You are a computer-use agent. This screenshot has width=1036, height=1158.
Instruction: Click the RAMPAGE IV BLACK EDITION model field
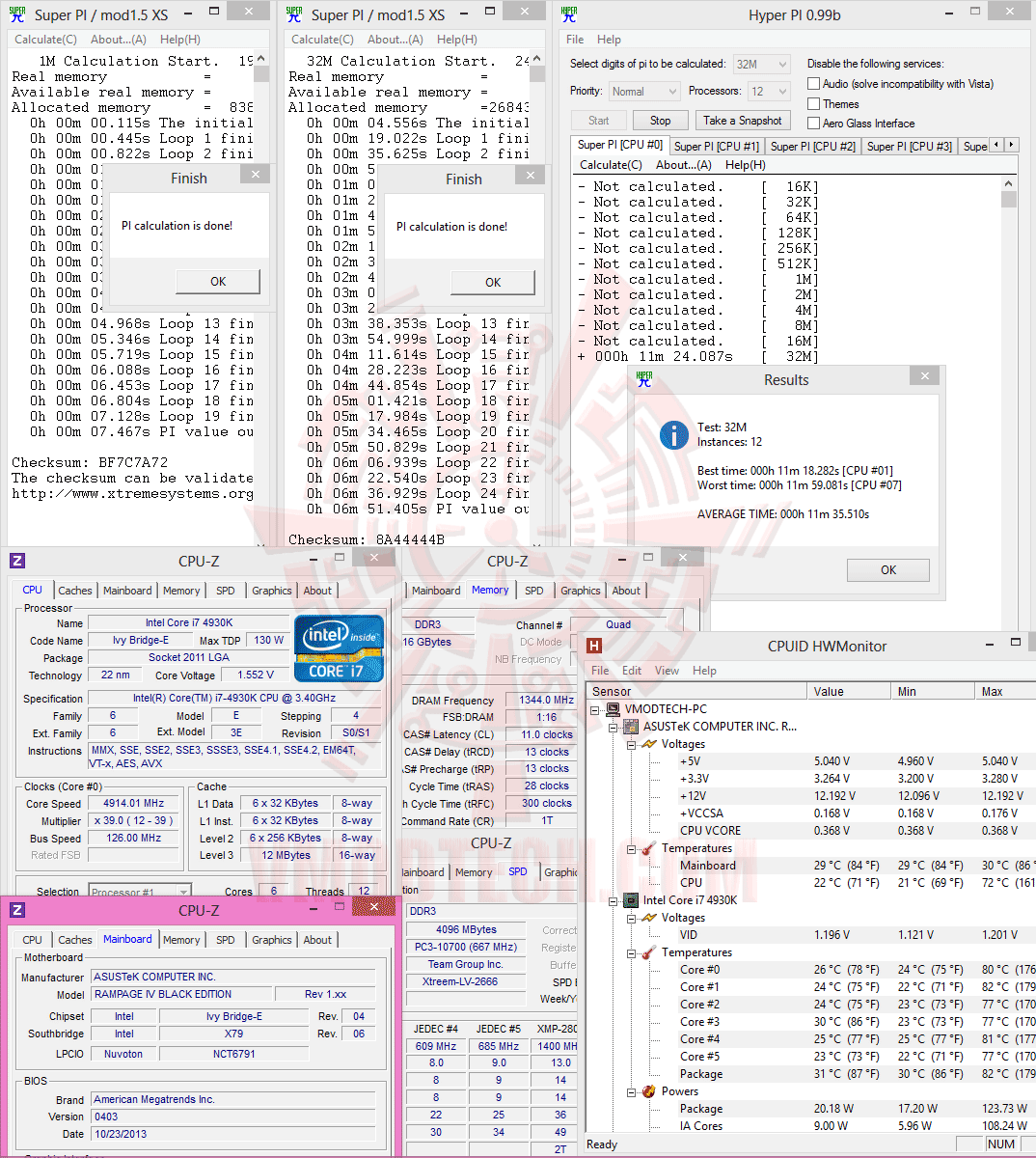coord(182,994)
